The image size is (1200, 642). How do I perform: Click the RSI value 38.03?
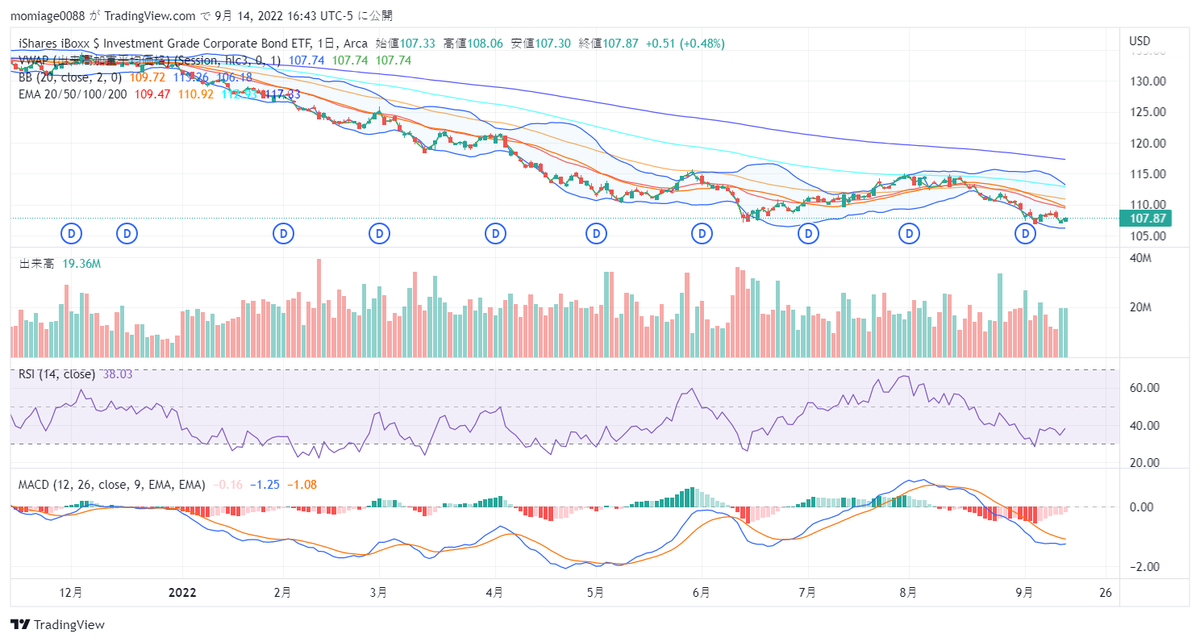coord(118,374)
